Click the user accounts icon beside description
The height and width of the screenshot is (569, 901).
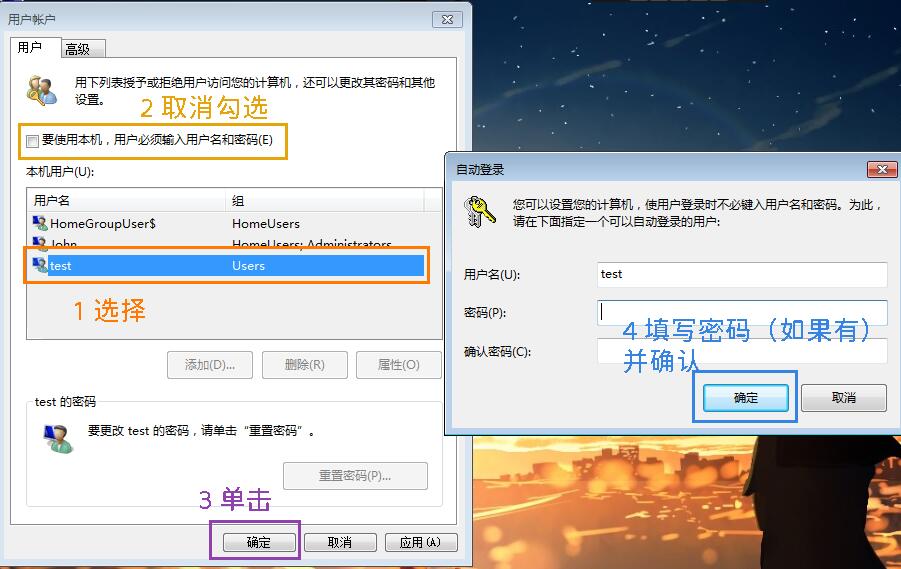[x=42, y=91]
